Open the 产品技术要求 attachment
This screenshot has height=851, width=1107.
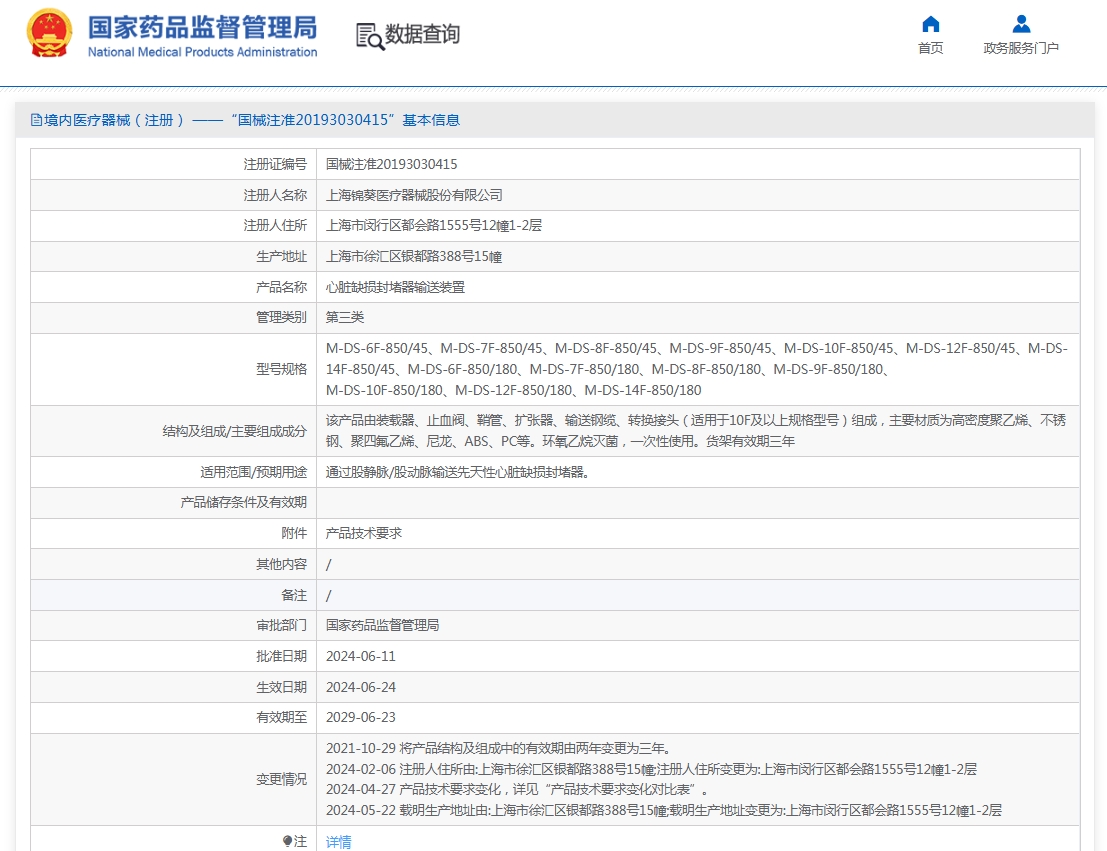tap(364, 533)
